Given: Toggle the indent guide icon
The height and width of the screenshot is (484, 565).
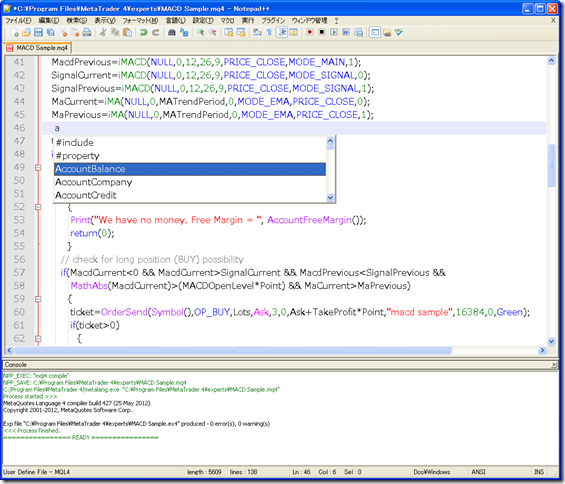Looking at the screenshot, I should (x=282, y=33).
